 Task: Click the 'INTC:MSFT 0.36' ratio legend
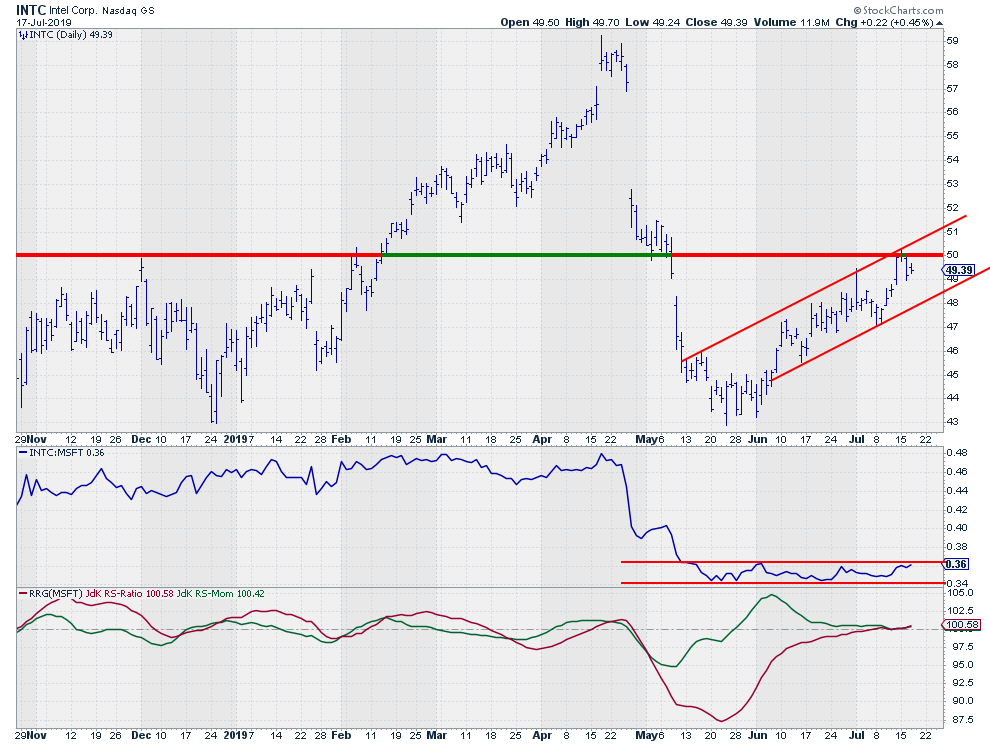[x=67, y=453]
